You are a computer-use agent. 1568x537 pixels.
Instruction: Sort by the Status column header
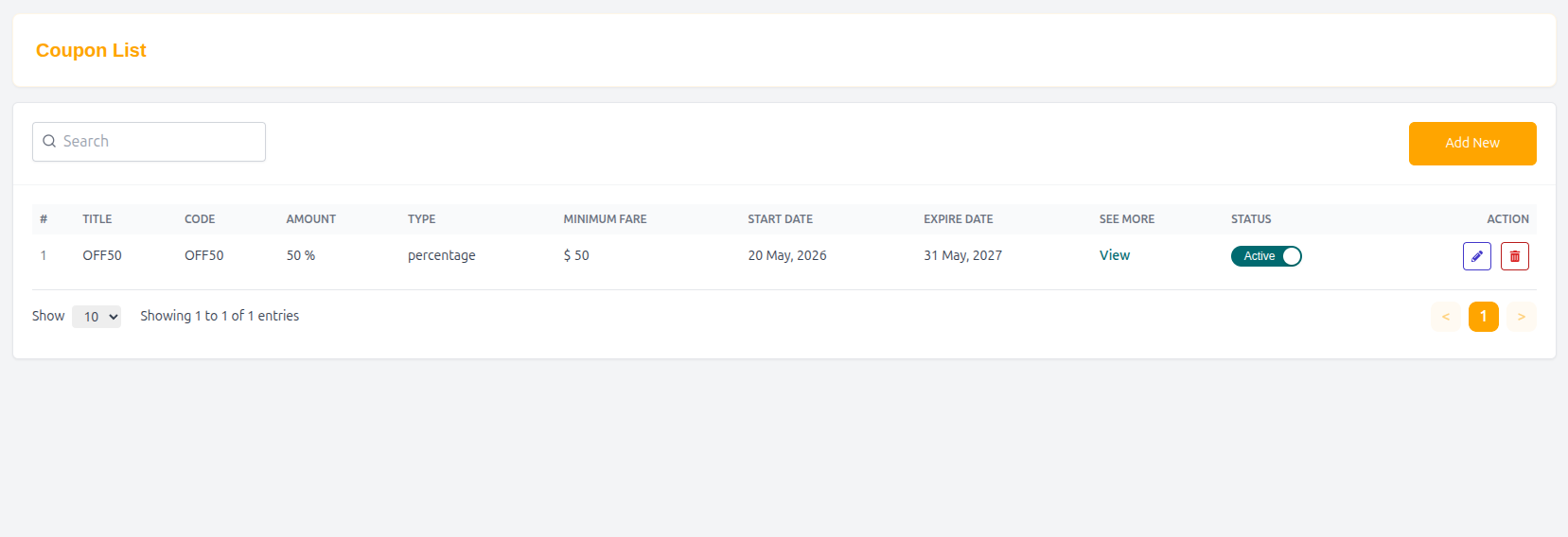pyautogui.click(x=1251, y=219)
